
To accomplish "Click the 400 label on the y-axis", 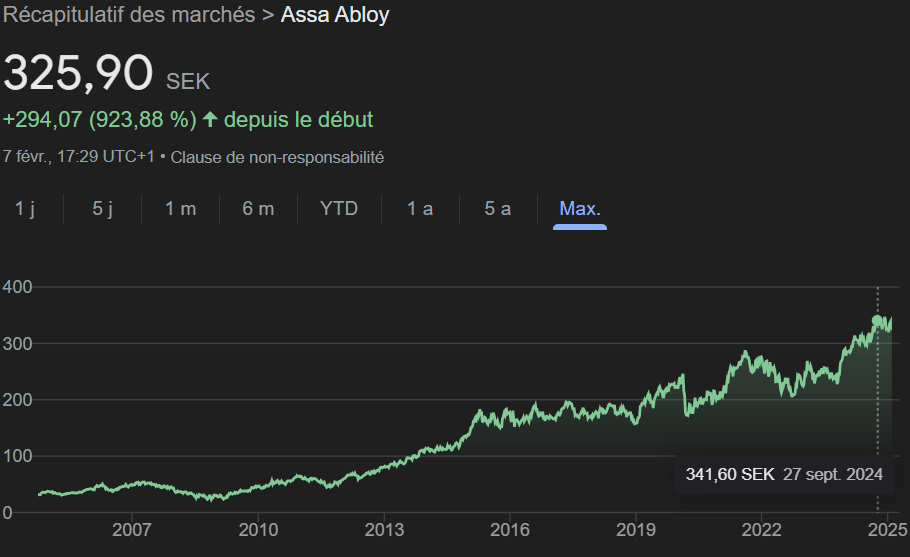I will coord(16,287).
